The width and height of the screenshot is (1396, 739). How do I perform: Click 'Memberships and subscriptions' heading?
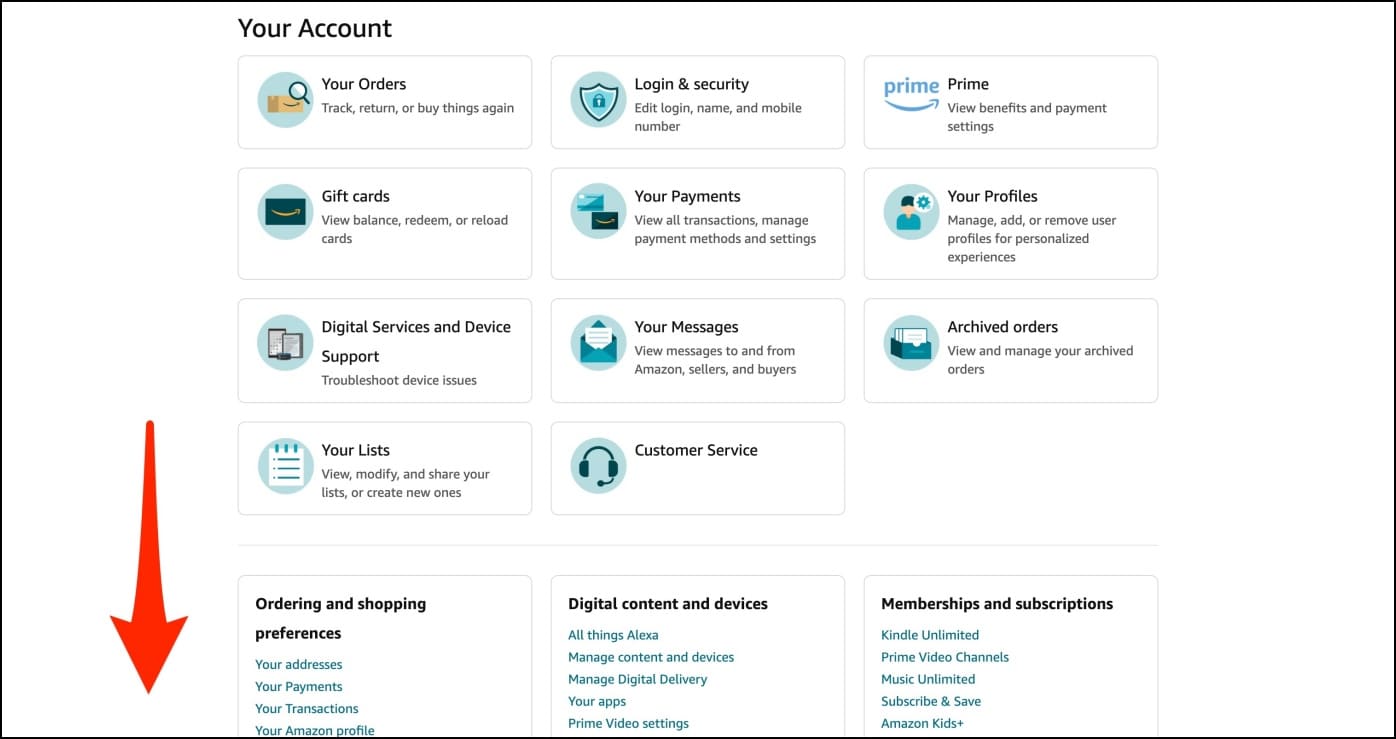pyautogui.click(x=997, y=604)
